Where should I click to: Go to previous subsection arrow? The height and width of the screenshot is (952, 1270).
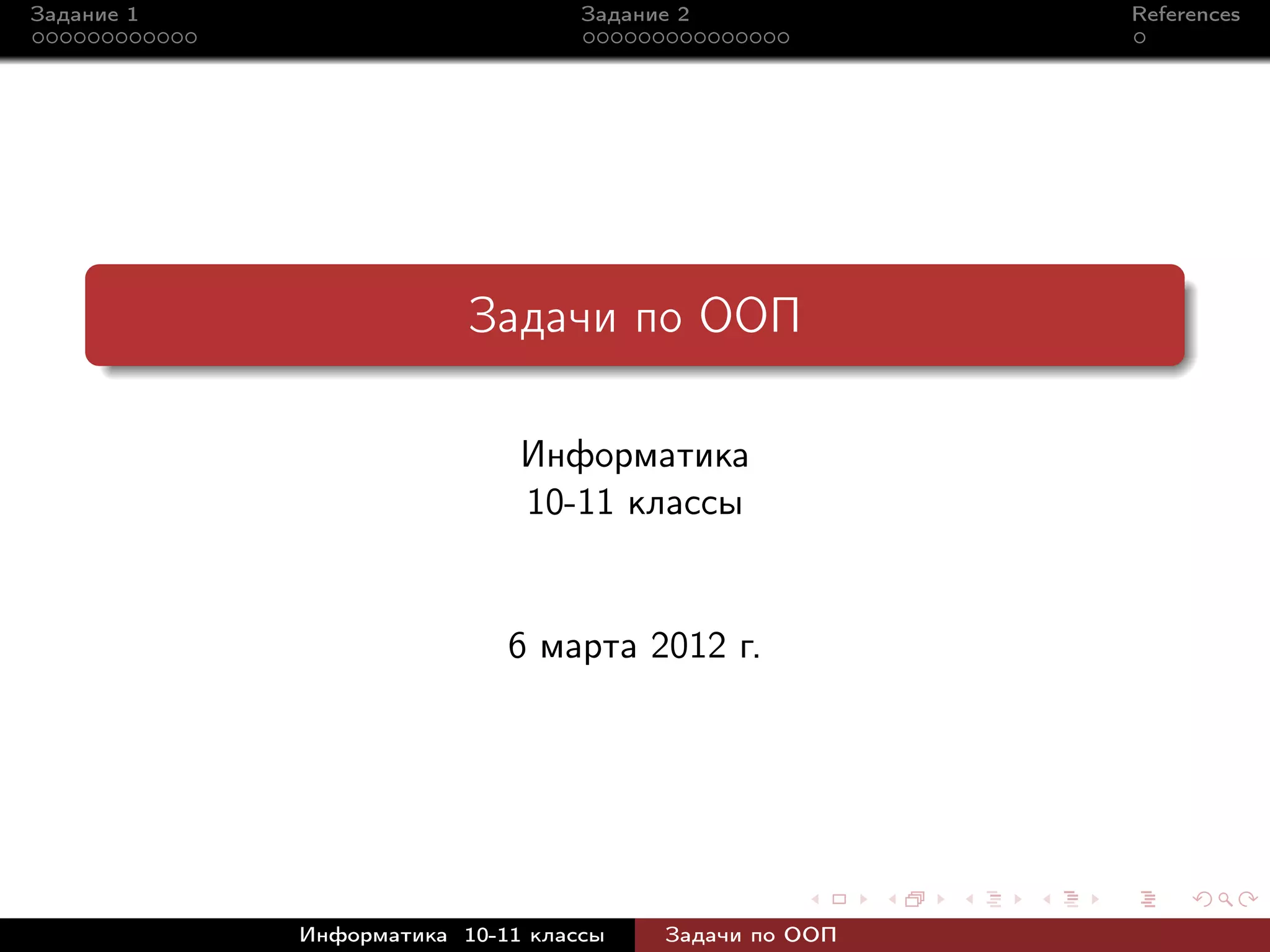pyautogui.click(x=969, y=899)
